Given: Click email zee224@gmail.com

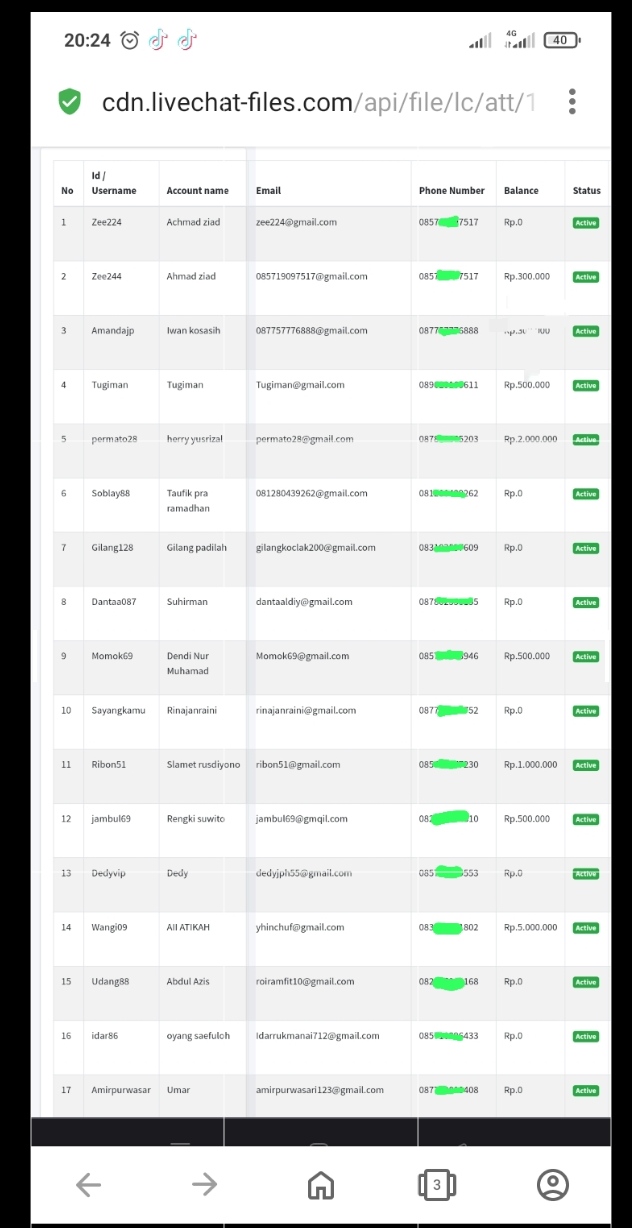Looking at the screenshot, I should click(296, 222).
